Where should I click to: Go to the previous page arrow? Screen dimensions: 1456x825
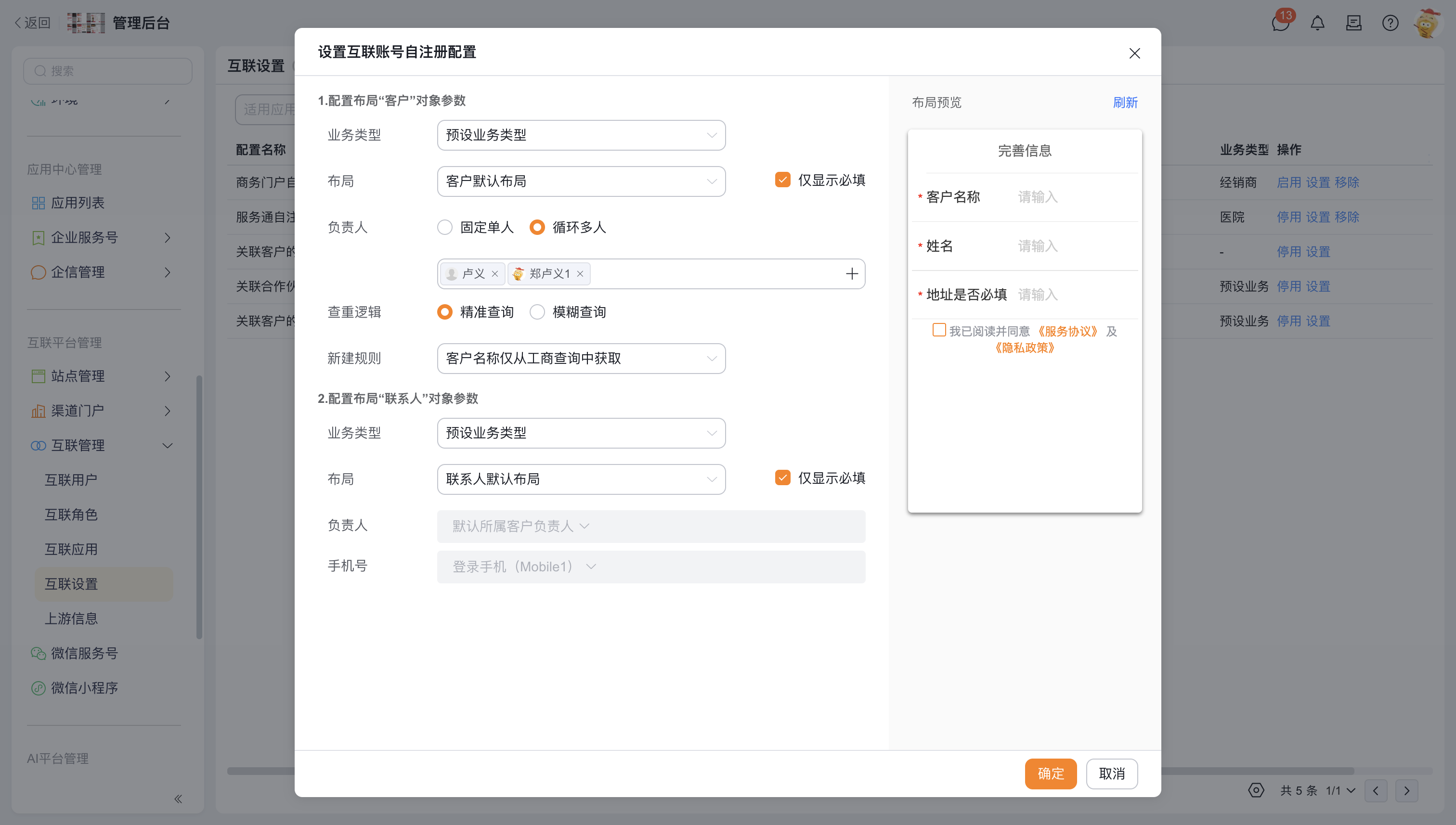(x=1376, y=791)
